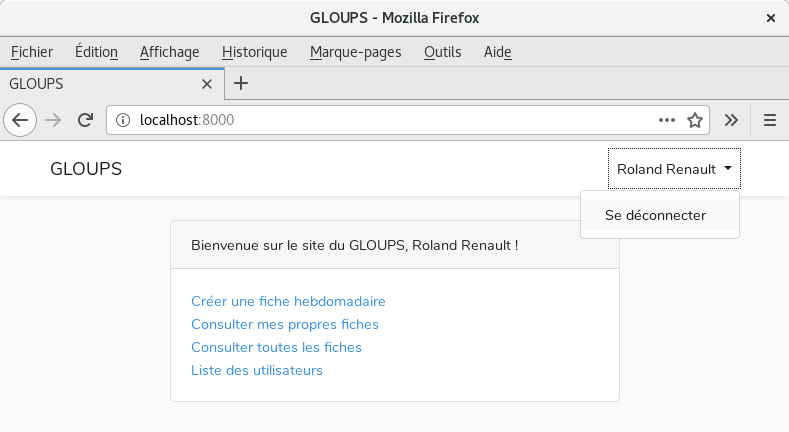Reload the current page
Viewport: 789px width, 432px height.
[x=86, y=120]
